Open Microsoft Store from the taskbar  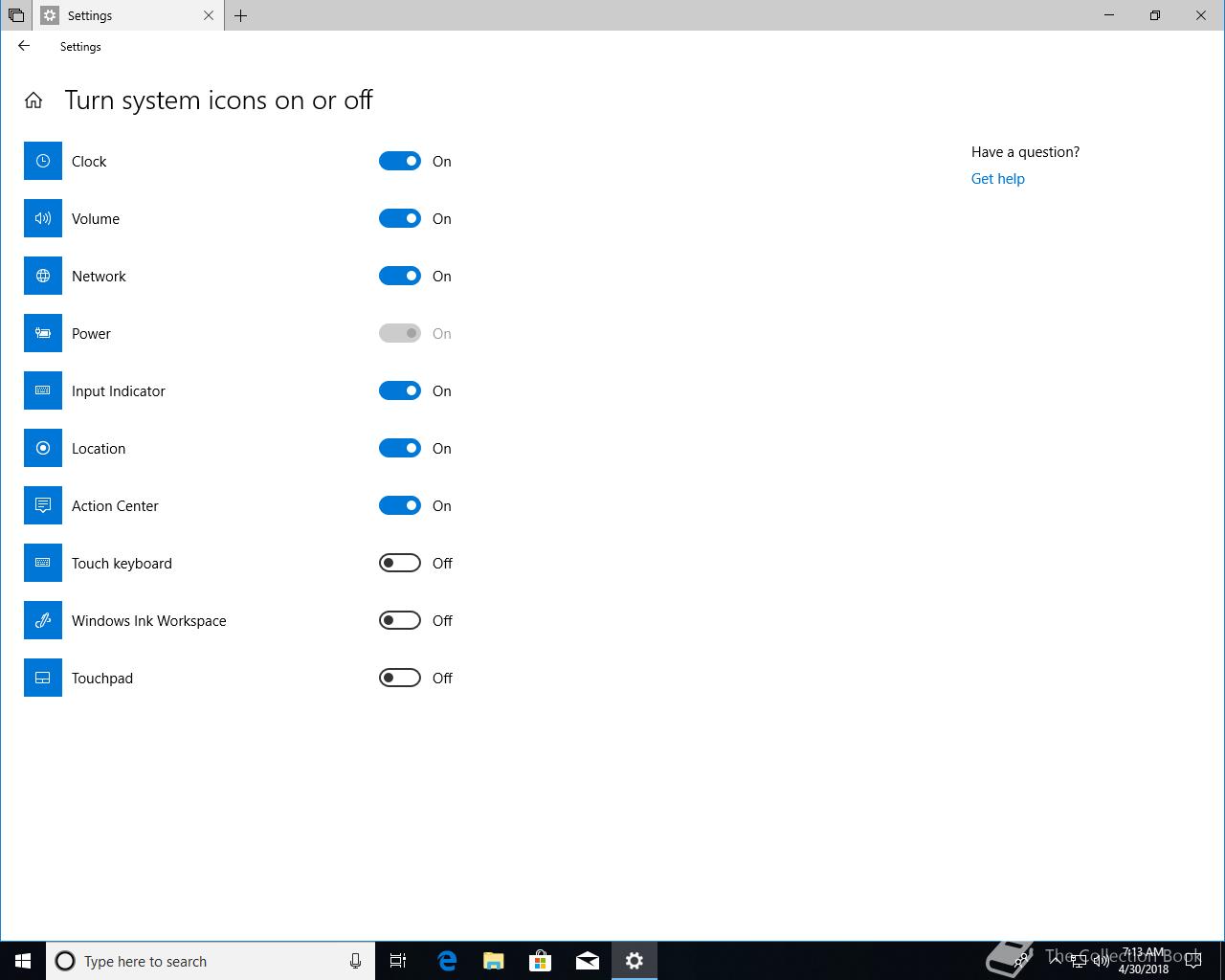pyautogui.click(x=540, y=961)
